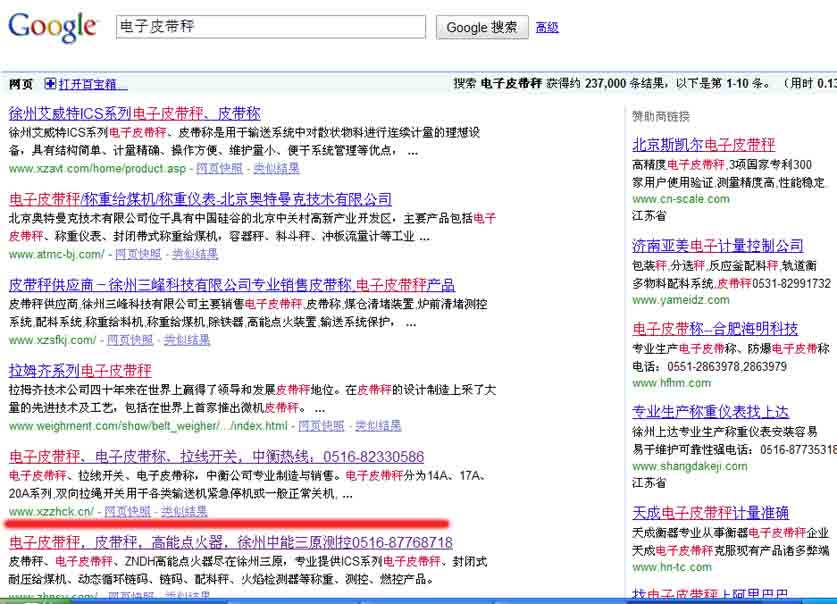Open 网页快照 for www.weighment.com result
This screenshot has width=837, height=604.
[321, 426]
